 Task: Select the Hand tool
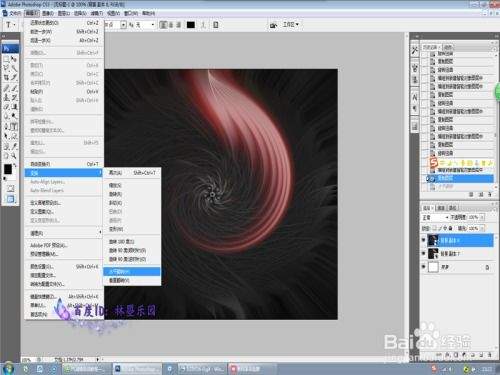tap(6, 156)
